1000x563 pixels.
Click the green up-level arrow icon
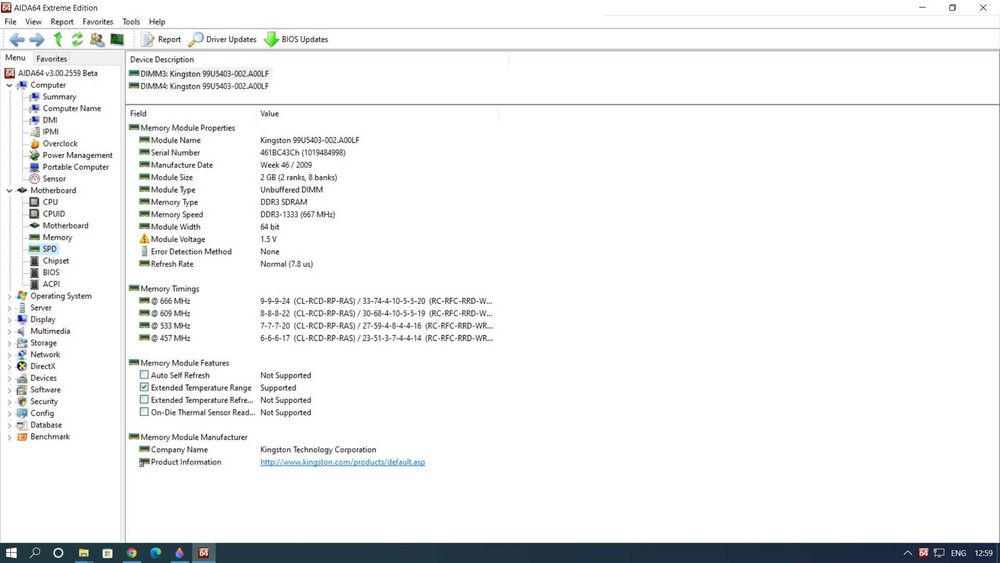click(x=58, y=40)
